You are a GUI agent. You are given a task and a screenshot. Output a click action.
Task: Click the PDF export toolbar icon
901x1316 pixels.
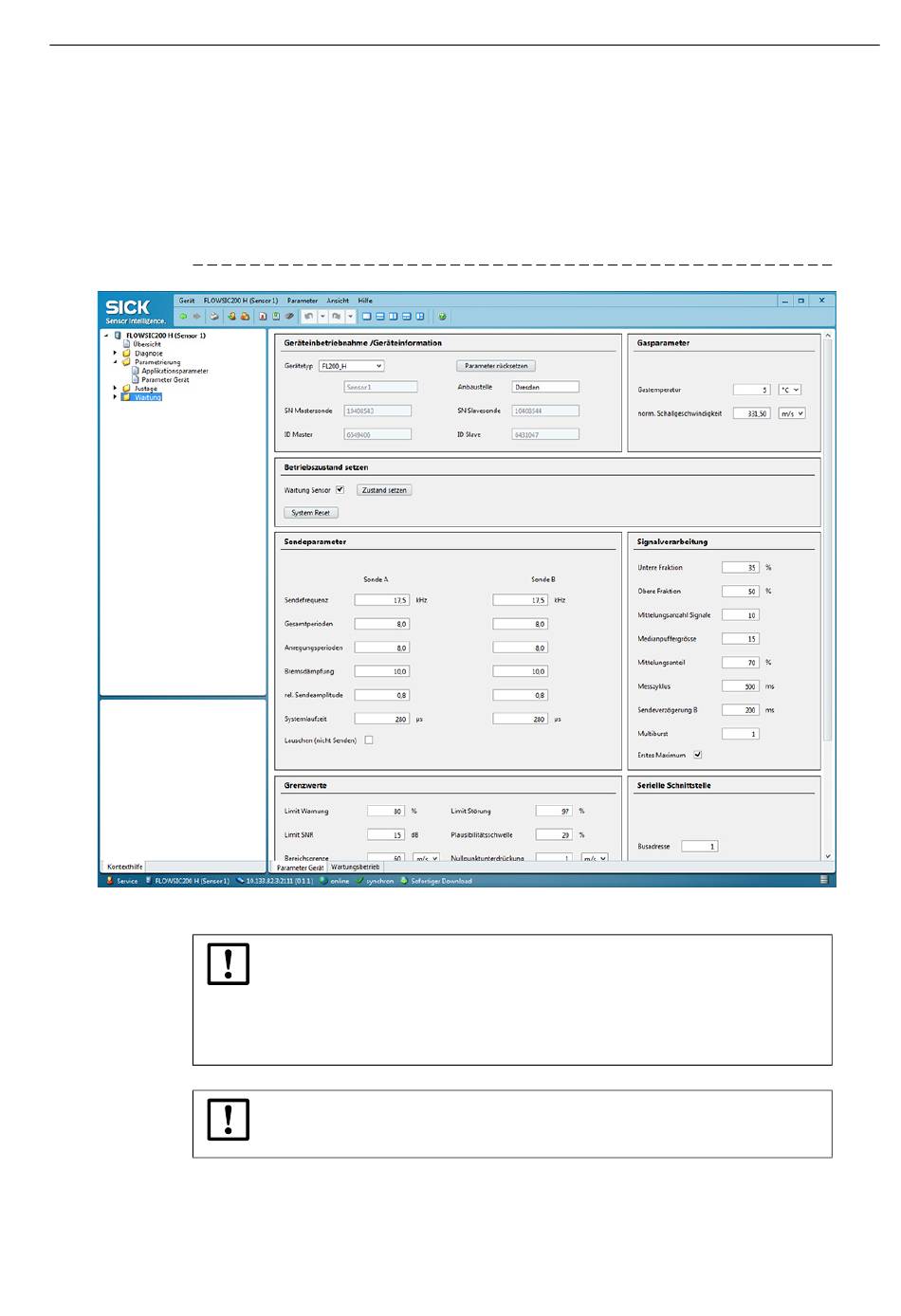(x=263, y=317)
